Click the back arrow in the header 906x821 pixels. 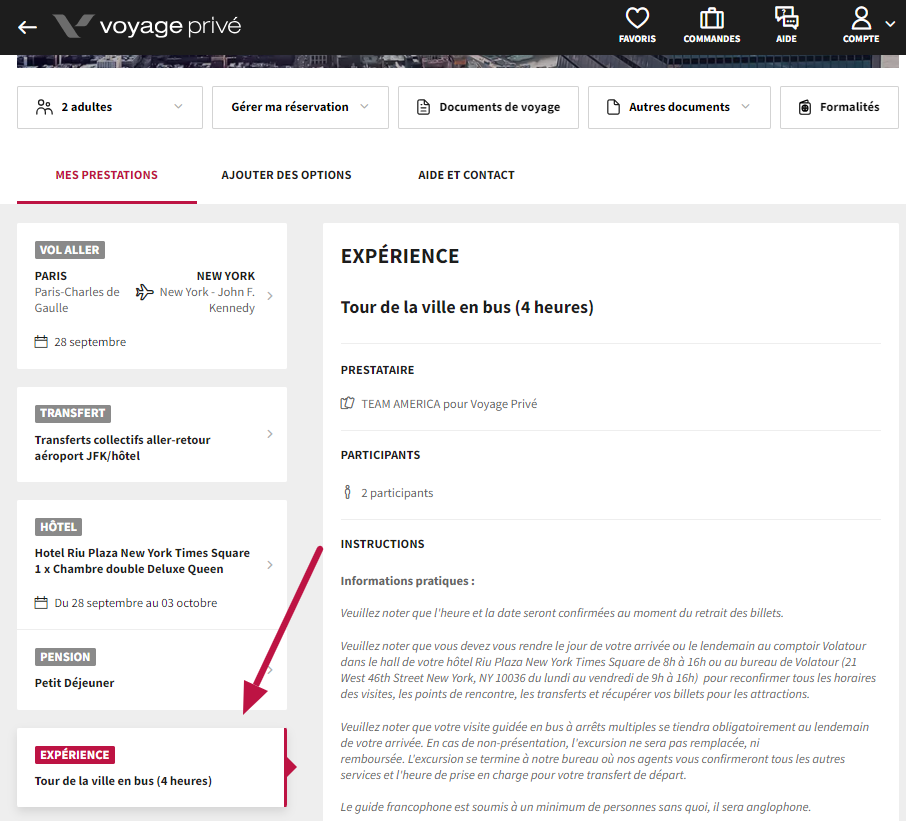pos(27,27)
